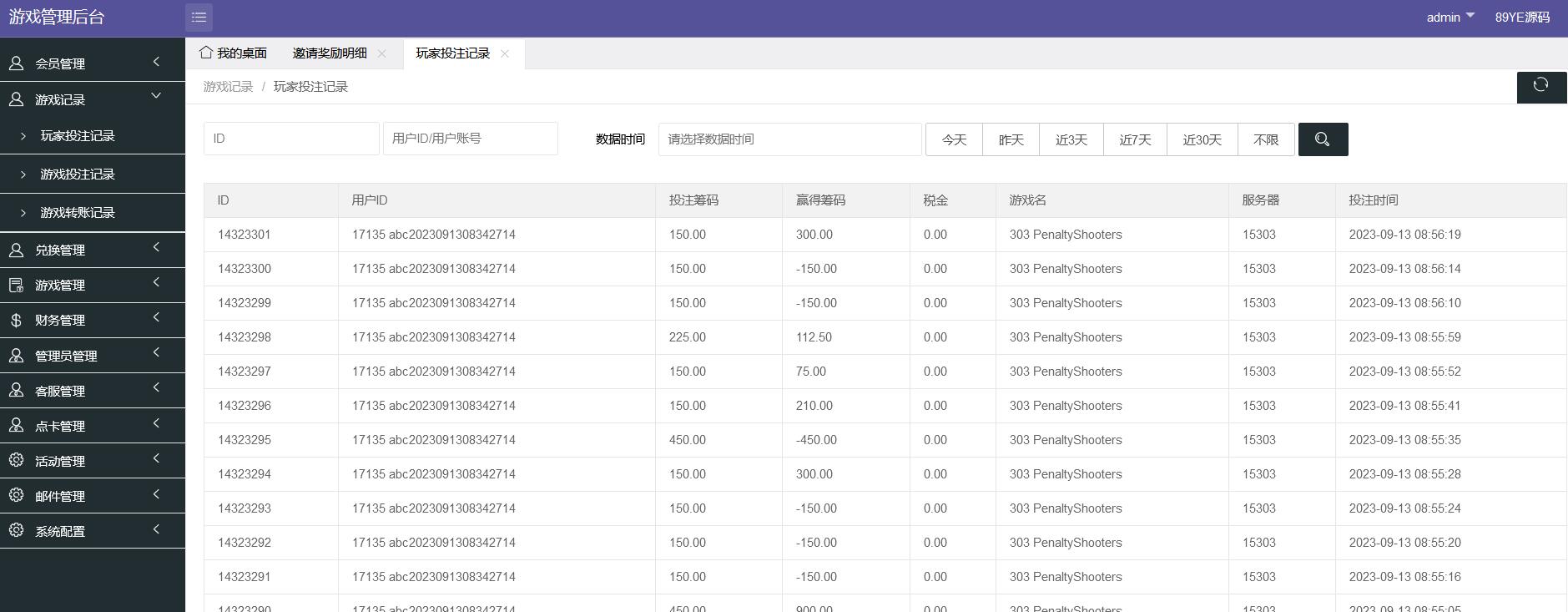The height and width of the screenshot is (612, 1568).
Task: Expand the 邮件管理 menu chevron
Action: (156, 494)
